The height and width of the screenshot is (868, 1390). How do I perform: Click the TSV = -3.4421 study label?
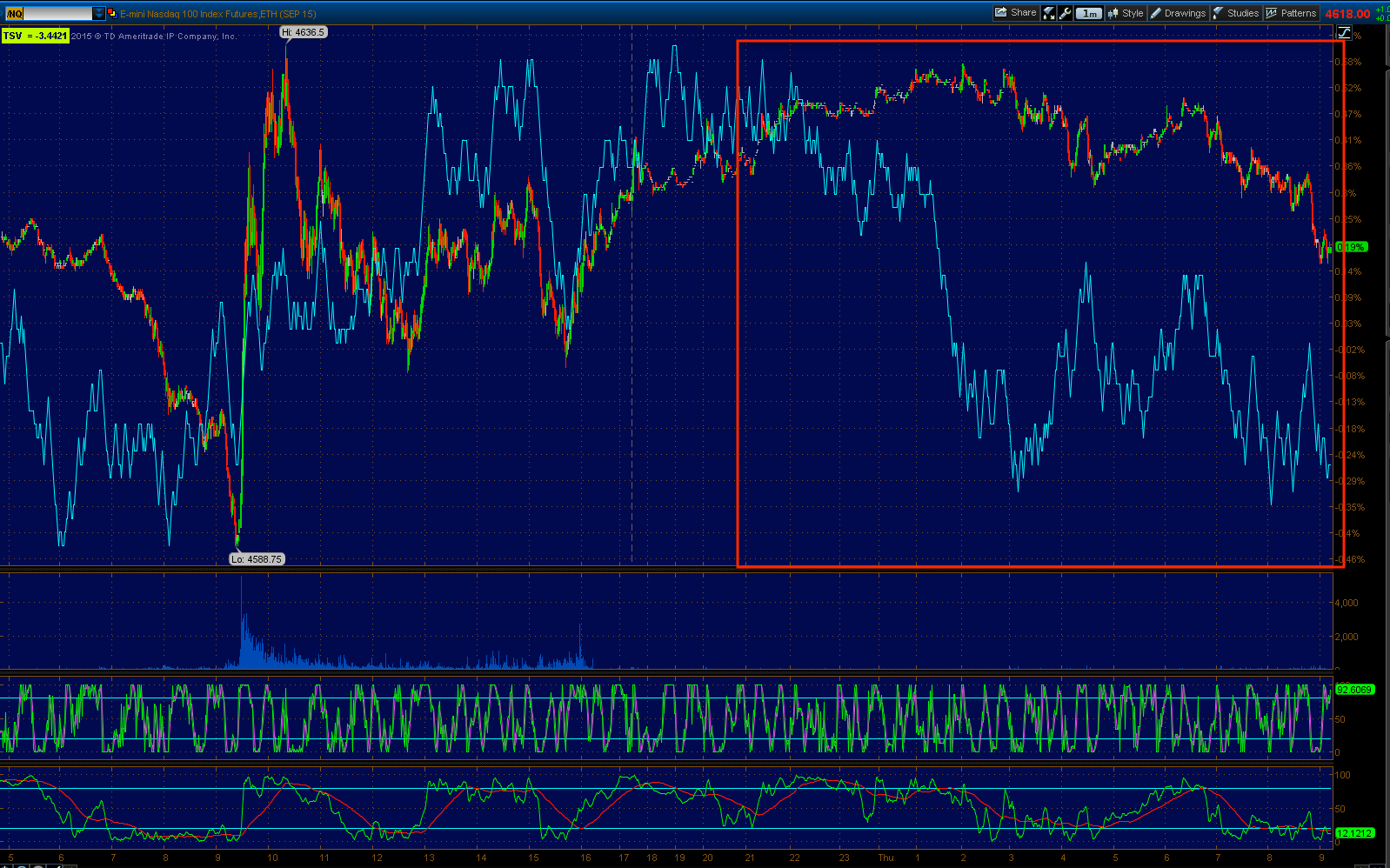click(35, 36)
